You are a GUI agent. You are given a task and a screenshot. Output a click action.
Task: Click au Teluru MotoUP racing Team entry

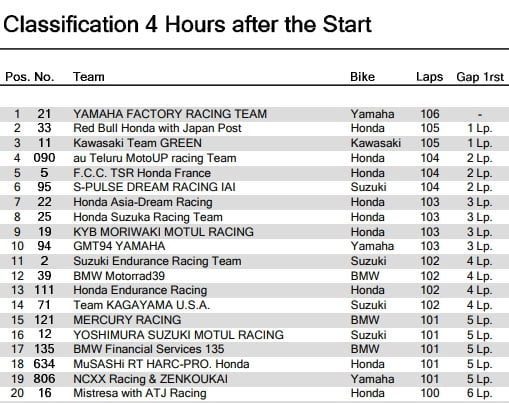click(155, 158)
